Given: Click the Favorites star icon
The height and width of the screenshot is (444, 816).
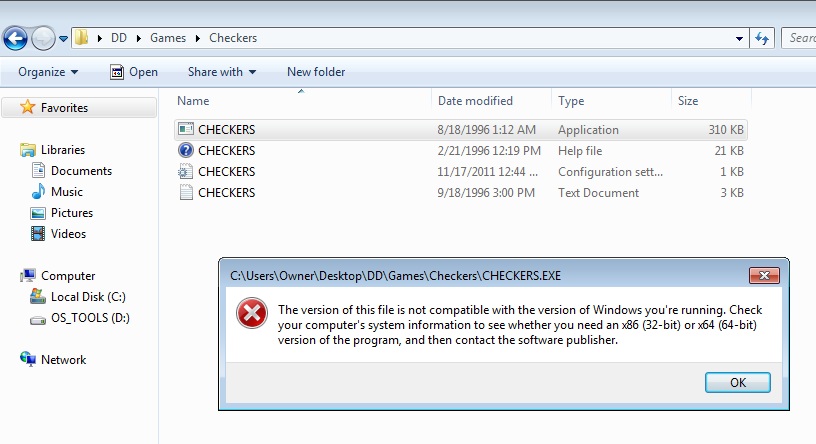Looking at the screenshot, I should [27, 107].
